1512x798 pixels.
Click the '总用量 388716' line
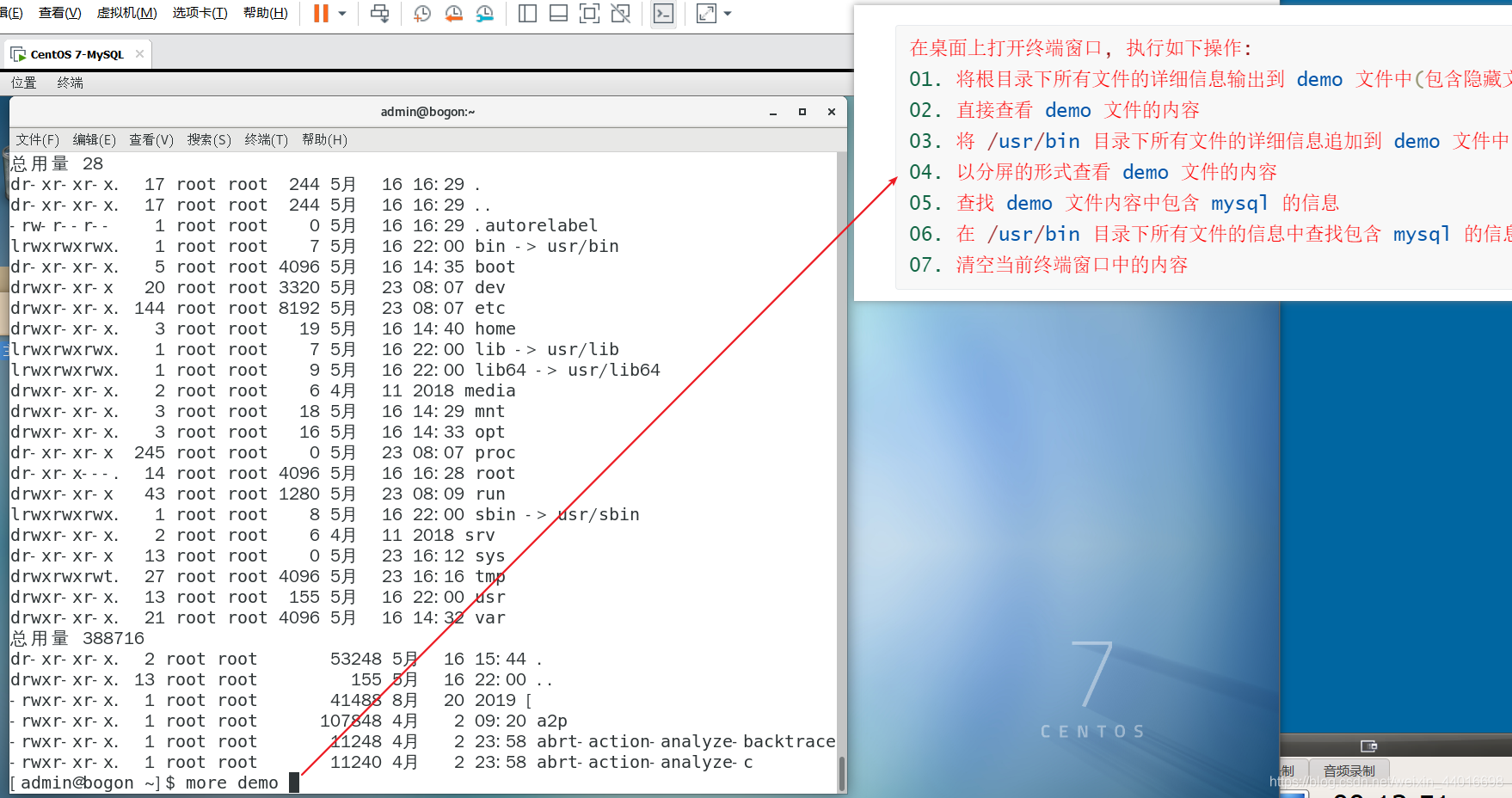[77, 638]
